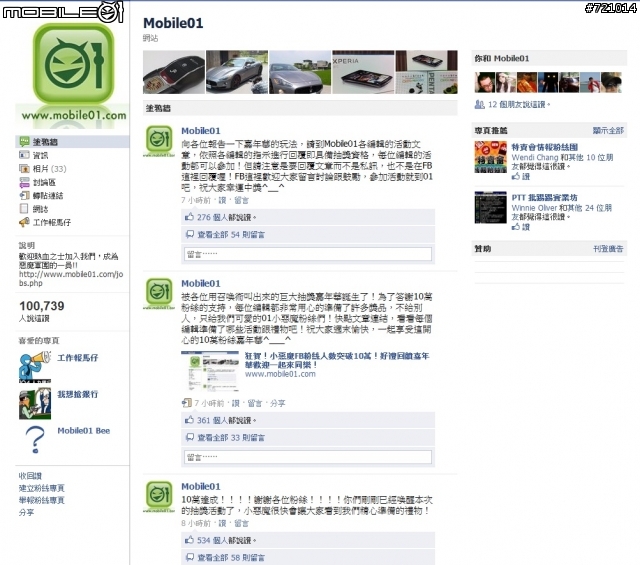
Task: Open the PTT 批踢踢實業坊 page link
Action: click(x=544, y=198)
